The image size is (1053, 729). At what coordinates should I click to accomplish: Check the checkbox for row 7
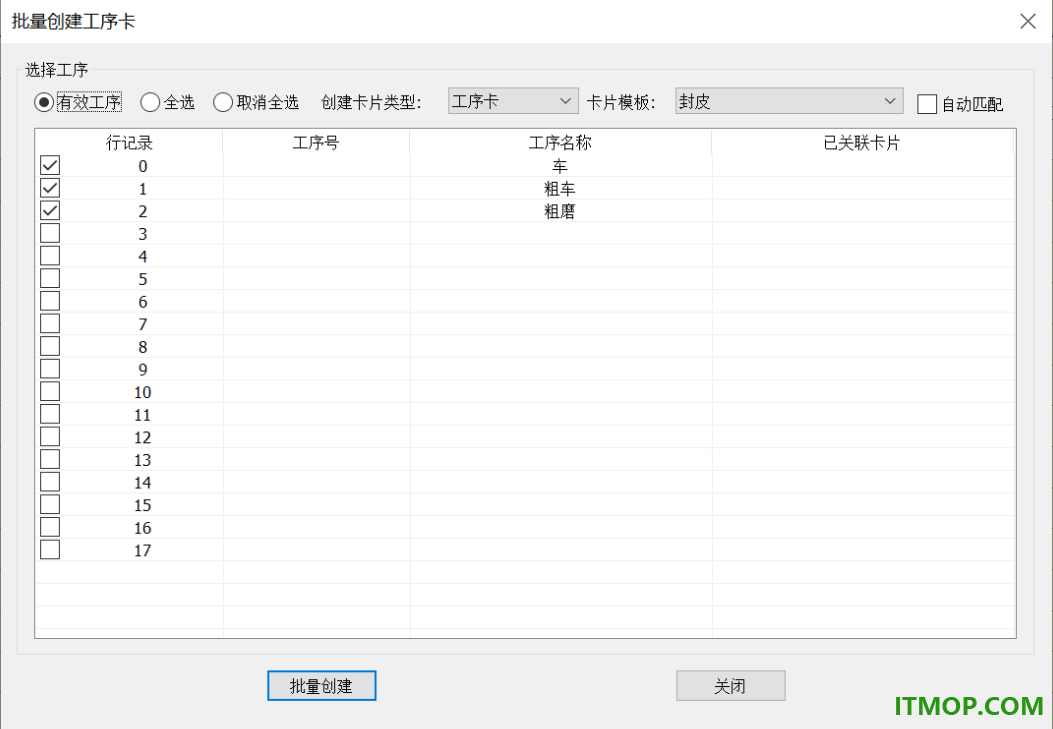pyautogui.click(x=50, y=324)
